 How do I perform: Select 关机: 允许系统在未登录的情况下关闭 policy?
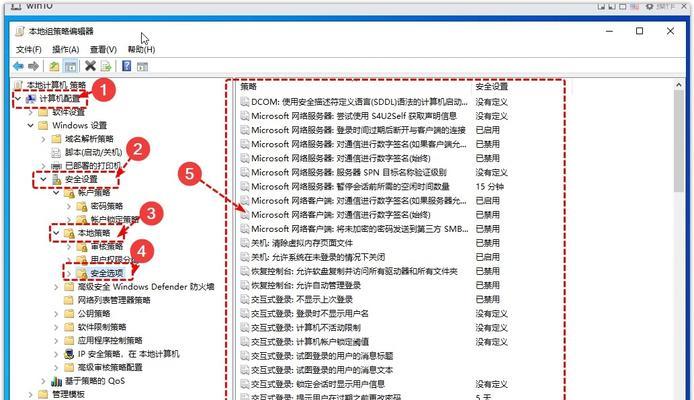[x=318, y=257]
